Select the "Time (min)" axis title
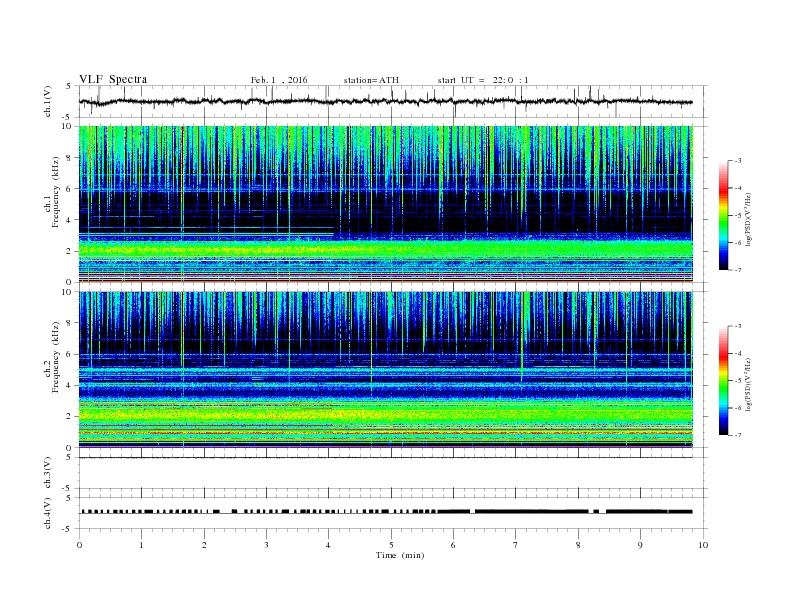 400,555
